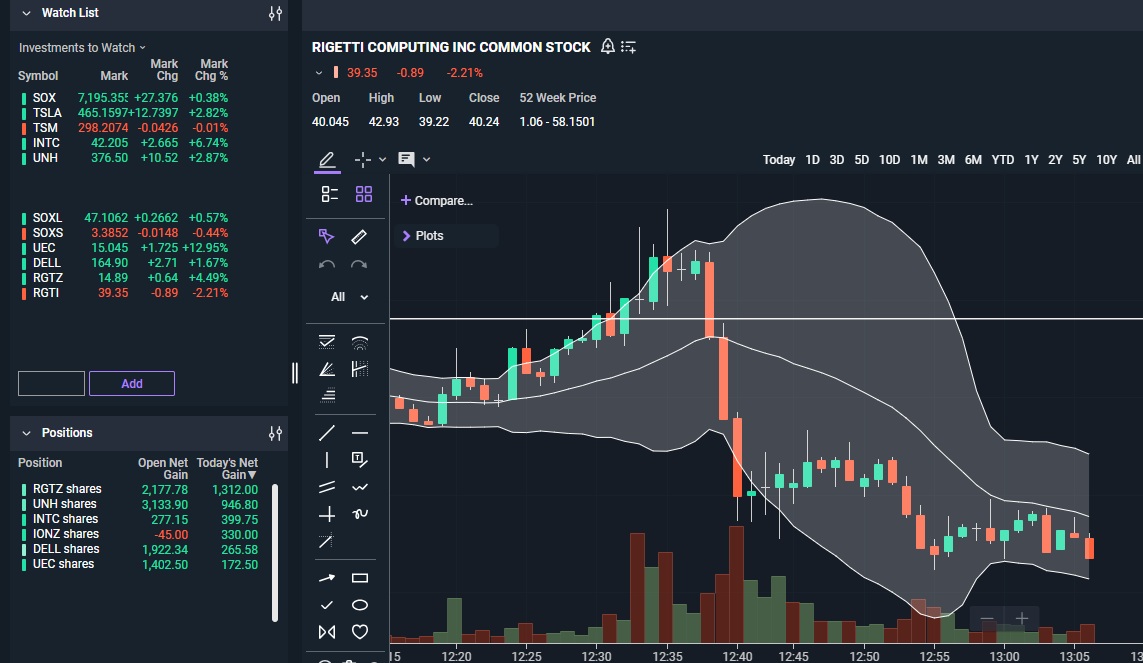This screenshot has height=663, width=1143.
Task: Select the text note tool
Action: (x=359, y=460)
